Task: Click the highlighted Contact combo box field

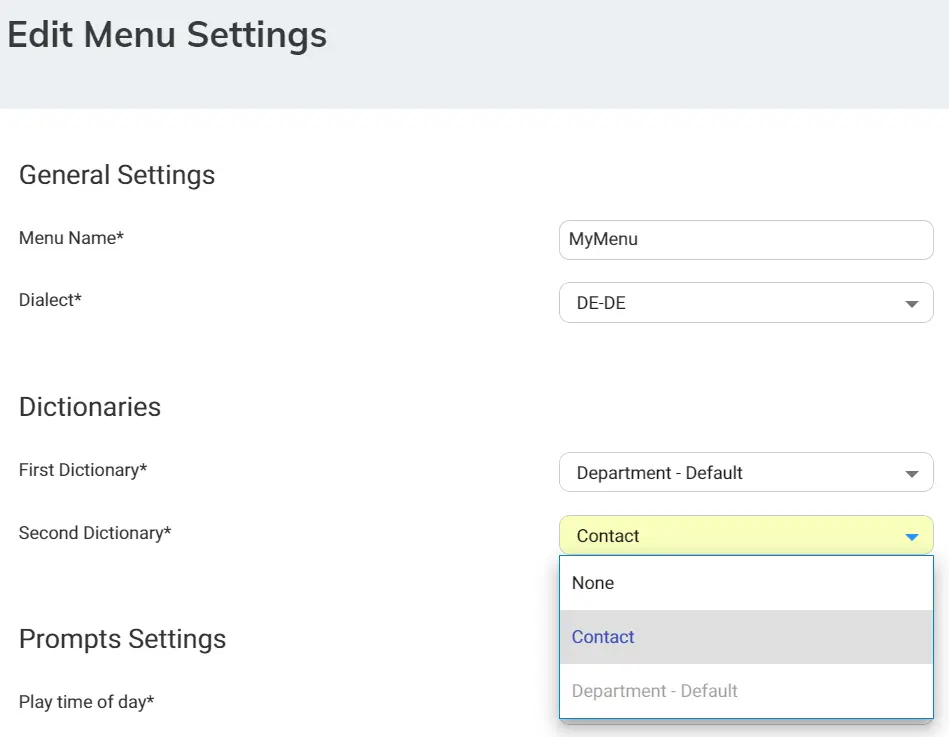Action: pos(746,535)
